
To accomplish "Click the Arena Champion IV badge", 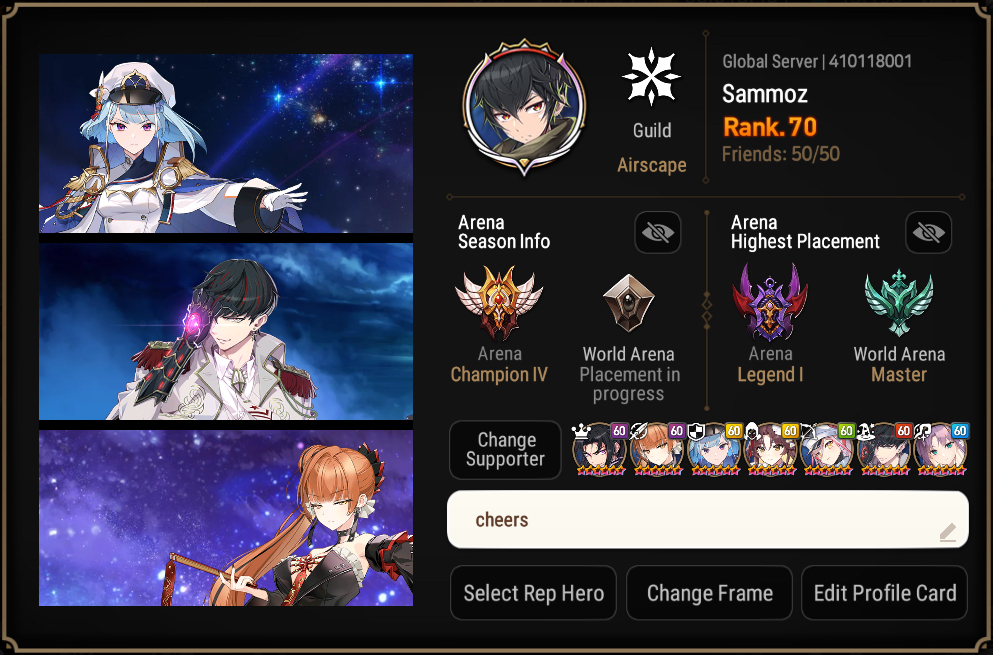I will [x=499, y=303].
